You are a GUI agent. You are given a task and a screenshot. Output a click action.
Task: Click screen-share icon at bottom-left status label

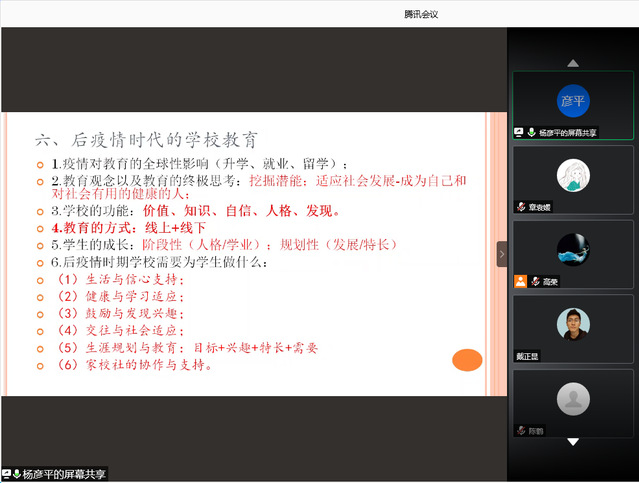7,474
